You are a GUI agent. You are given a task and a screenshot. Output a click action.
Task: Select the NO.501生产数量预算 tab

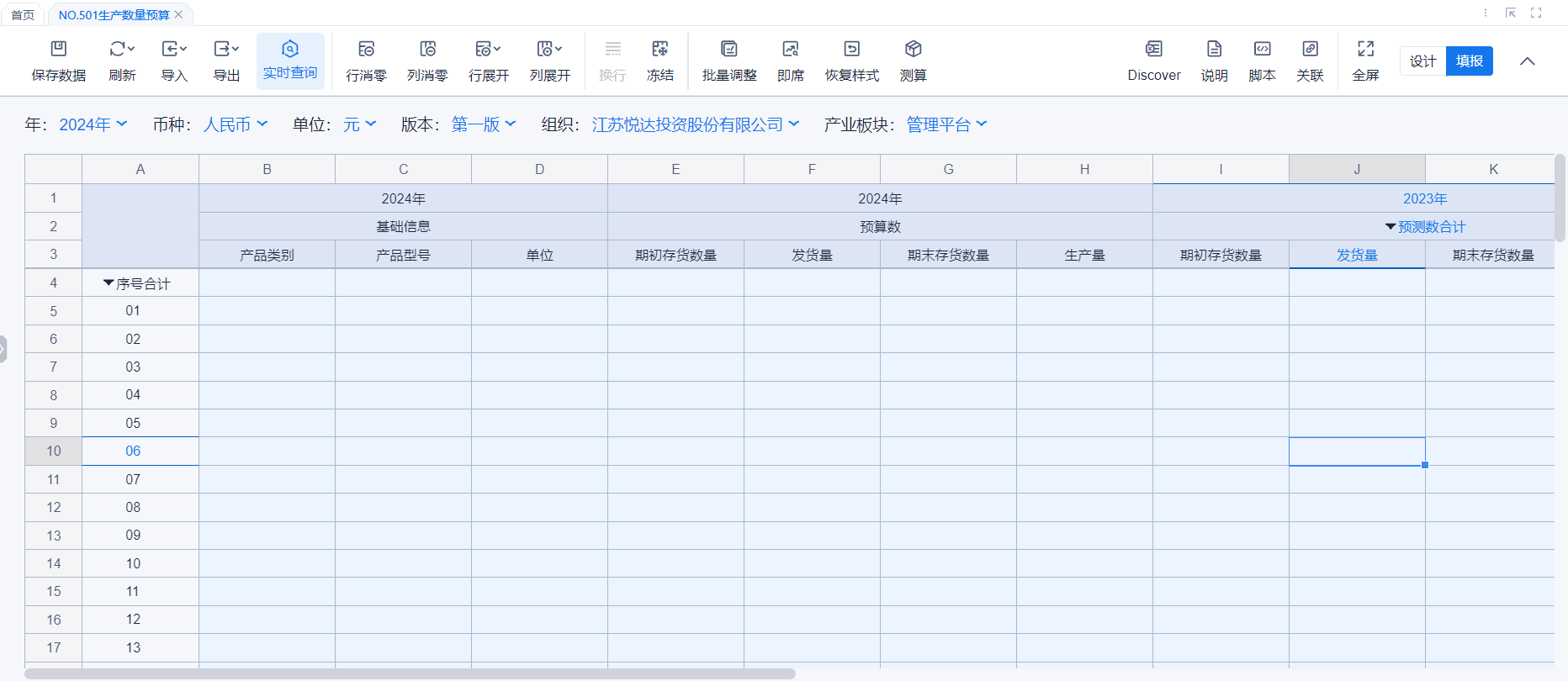tap(114, 15)
